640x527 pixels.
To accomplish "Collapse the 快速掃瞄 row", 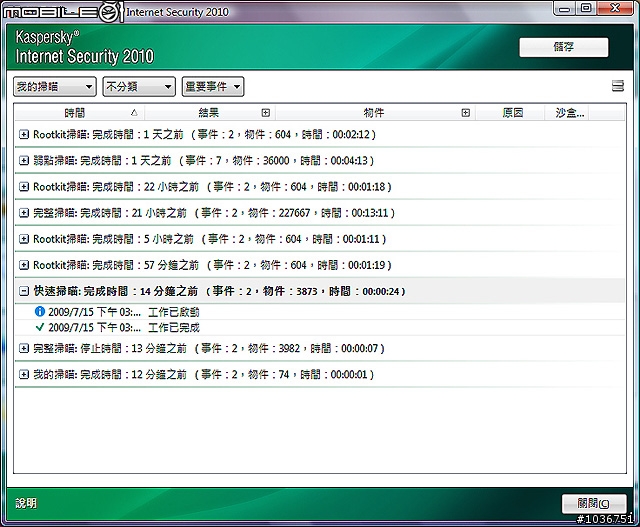I will coord(24,291).
